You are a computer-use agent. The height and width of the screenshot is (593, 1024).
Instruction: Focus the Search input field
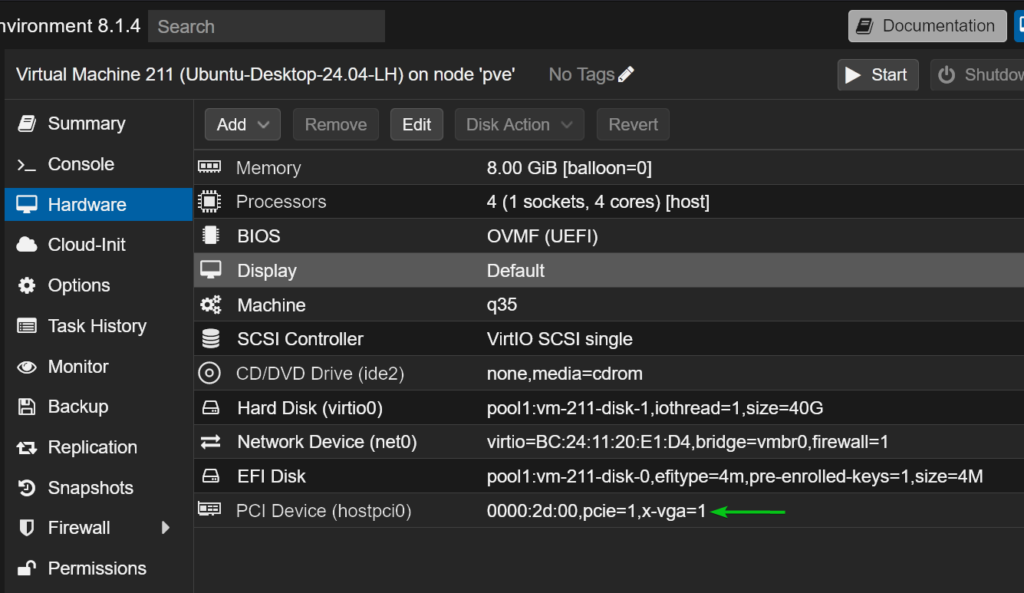click(266, 26)
